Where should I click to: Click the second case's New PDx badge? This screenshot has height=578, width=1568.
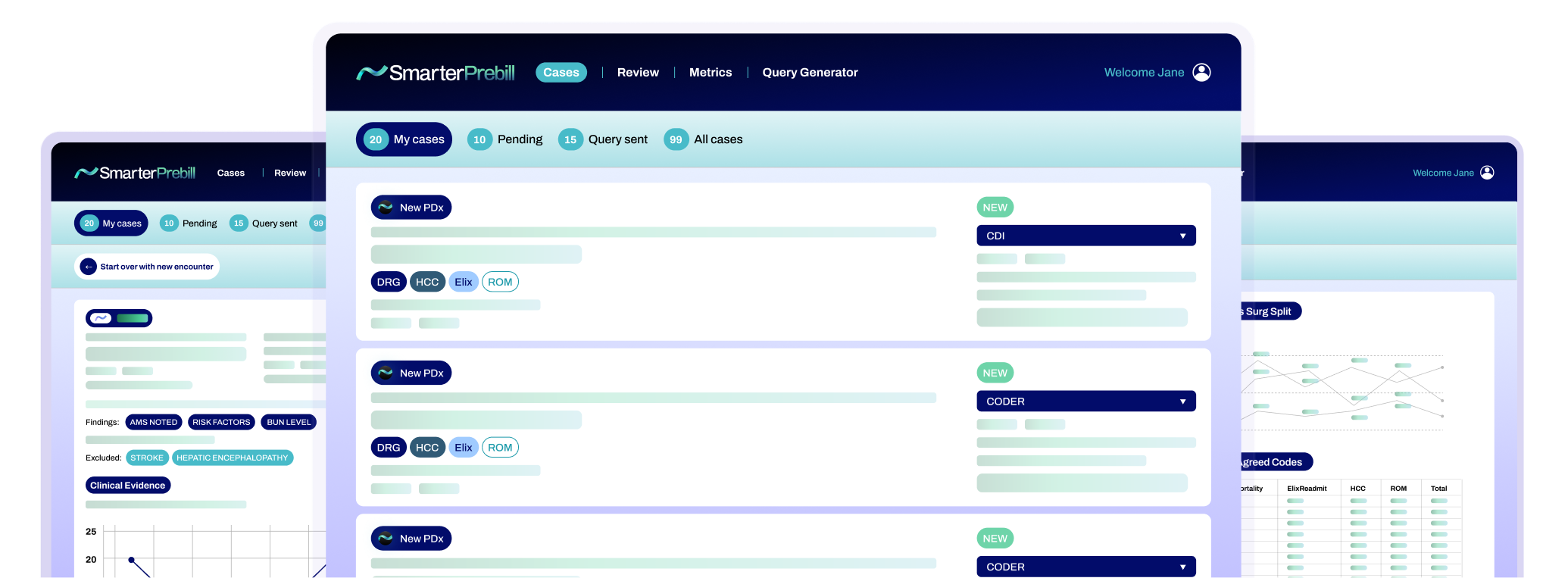[x=411, y=373]
